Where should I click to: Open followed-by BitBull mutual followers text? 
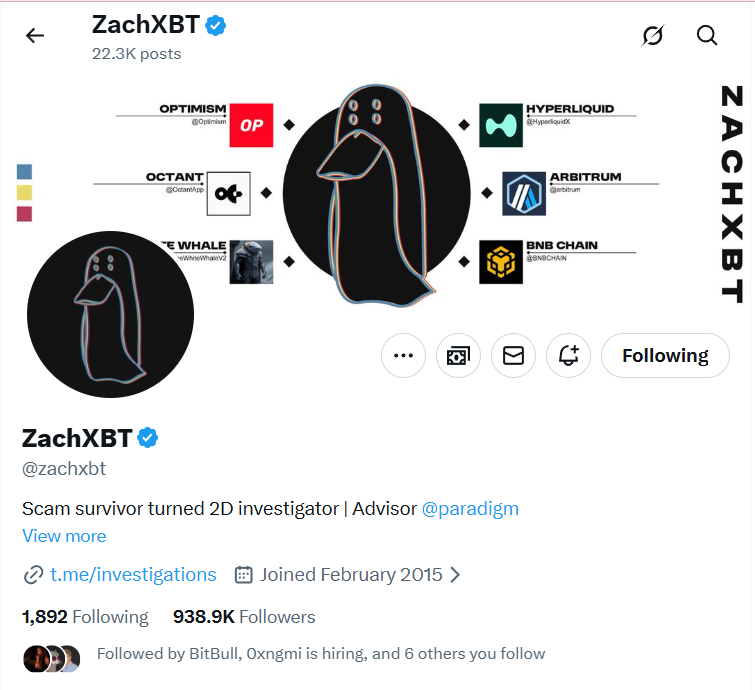click(320, 654)
